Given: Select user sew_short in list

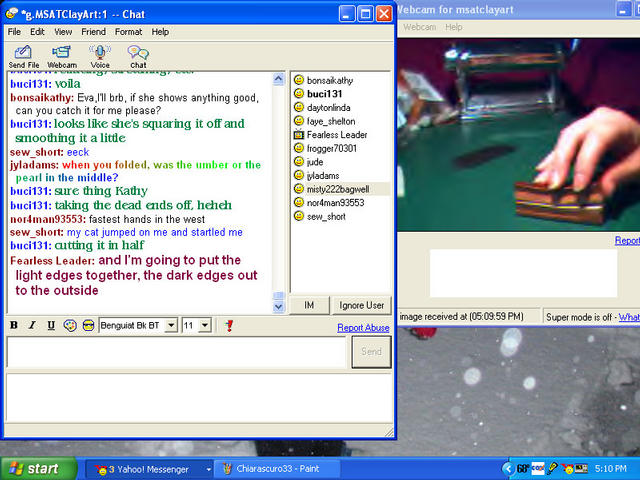Looking at the screenshot, I should click(x=326, y=216).
